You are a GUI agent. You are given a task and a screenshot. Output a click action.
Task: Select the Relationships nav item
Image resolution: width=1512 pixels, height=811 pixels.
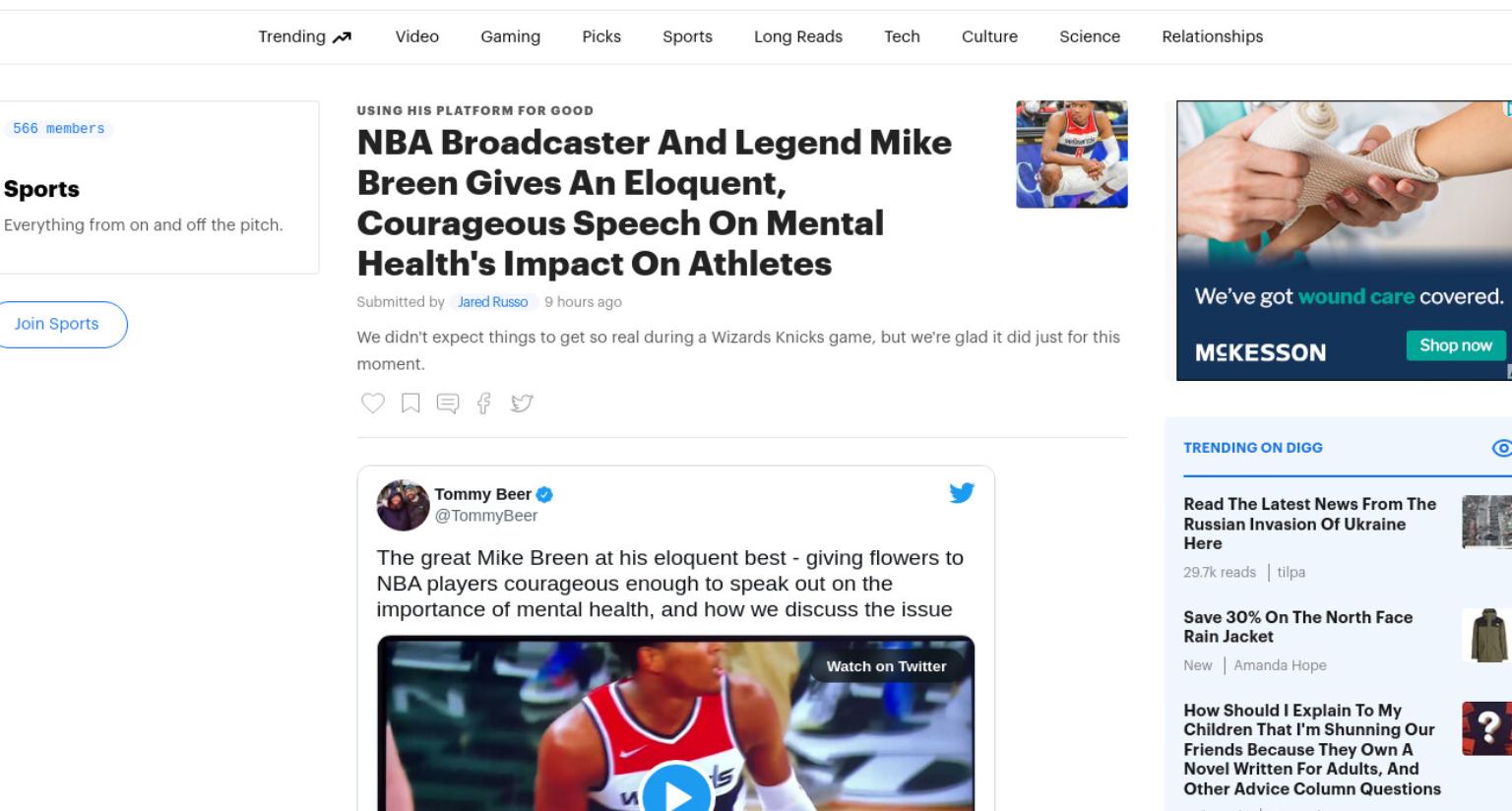[1212, 36]
